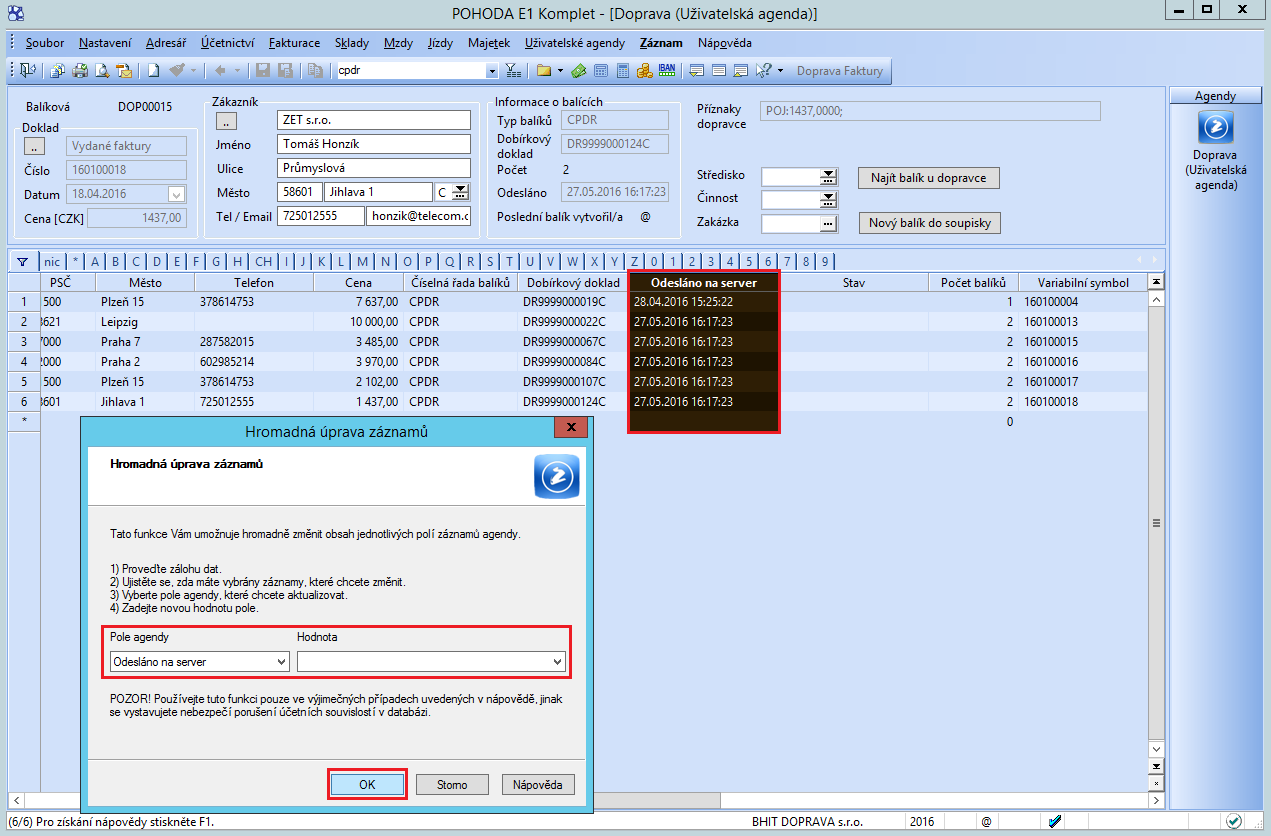This screenshot has width=1271, height=836.
Task: Expand the Hodnota dropdown
Action: (x=556, y=662)
